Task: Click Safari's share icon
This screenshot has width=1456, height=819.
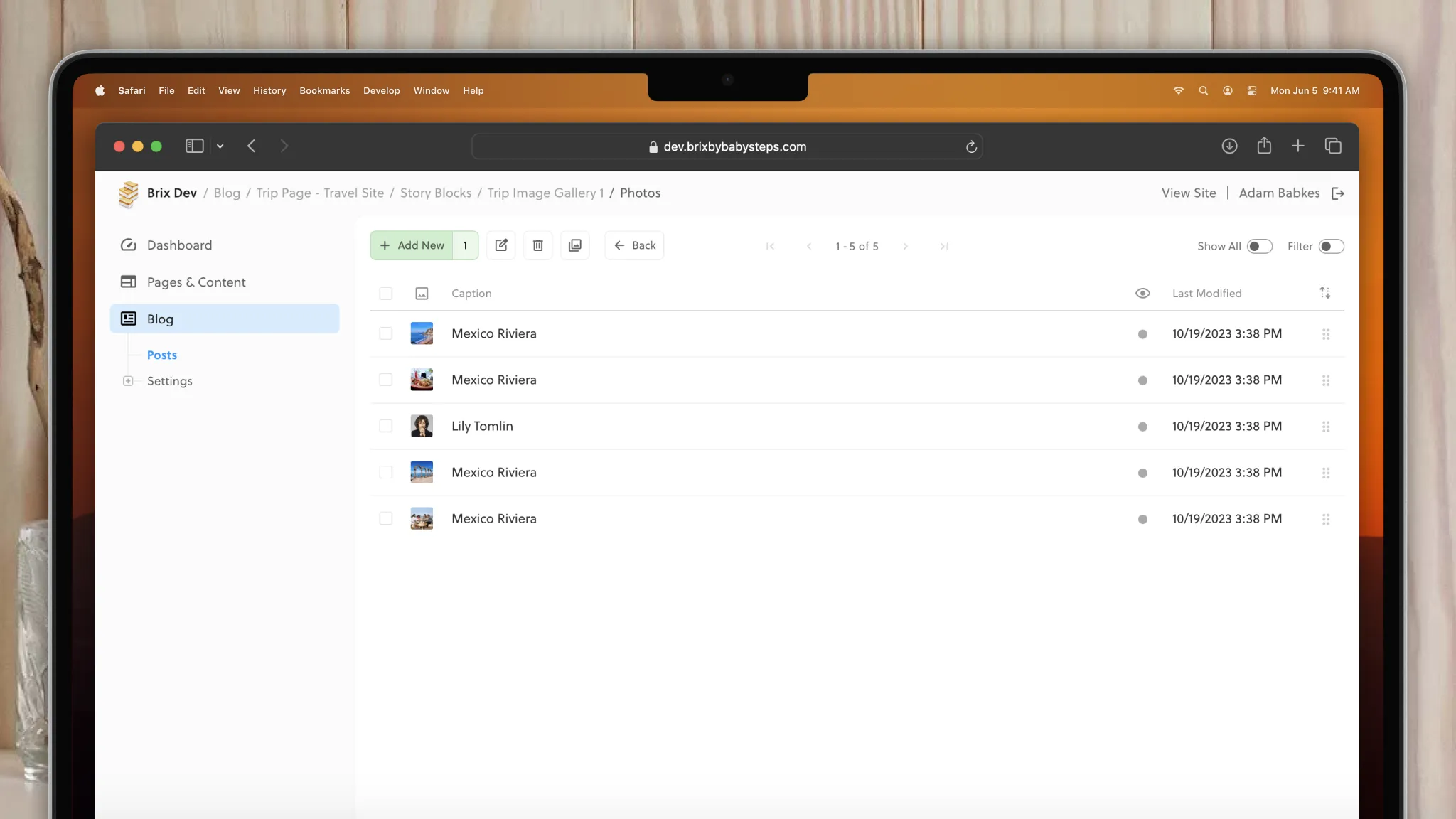Action: tap(1264, 146)
